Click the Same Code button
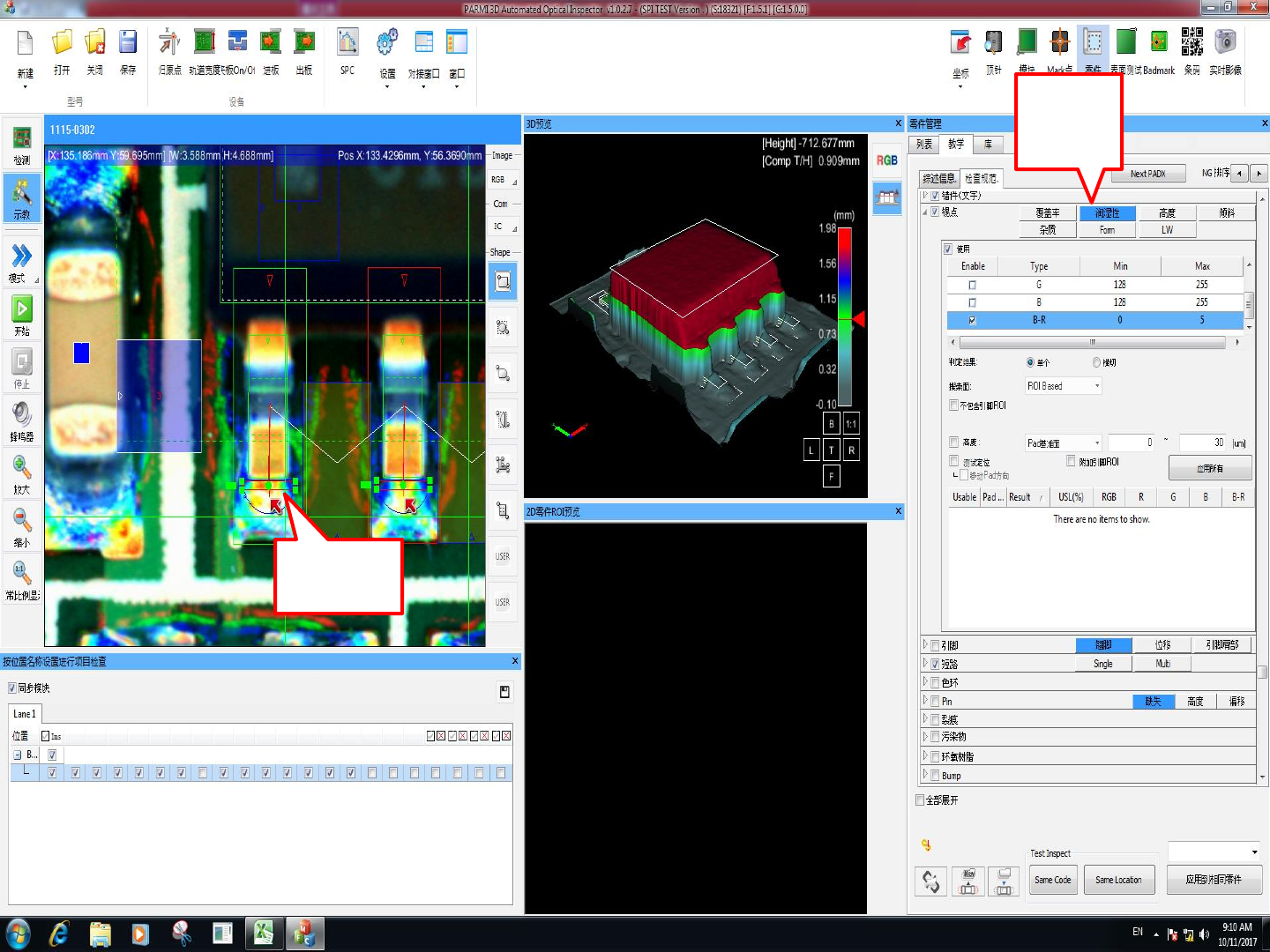 [1052, 880]
